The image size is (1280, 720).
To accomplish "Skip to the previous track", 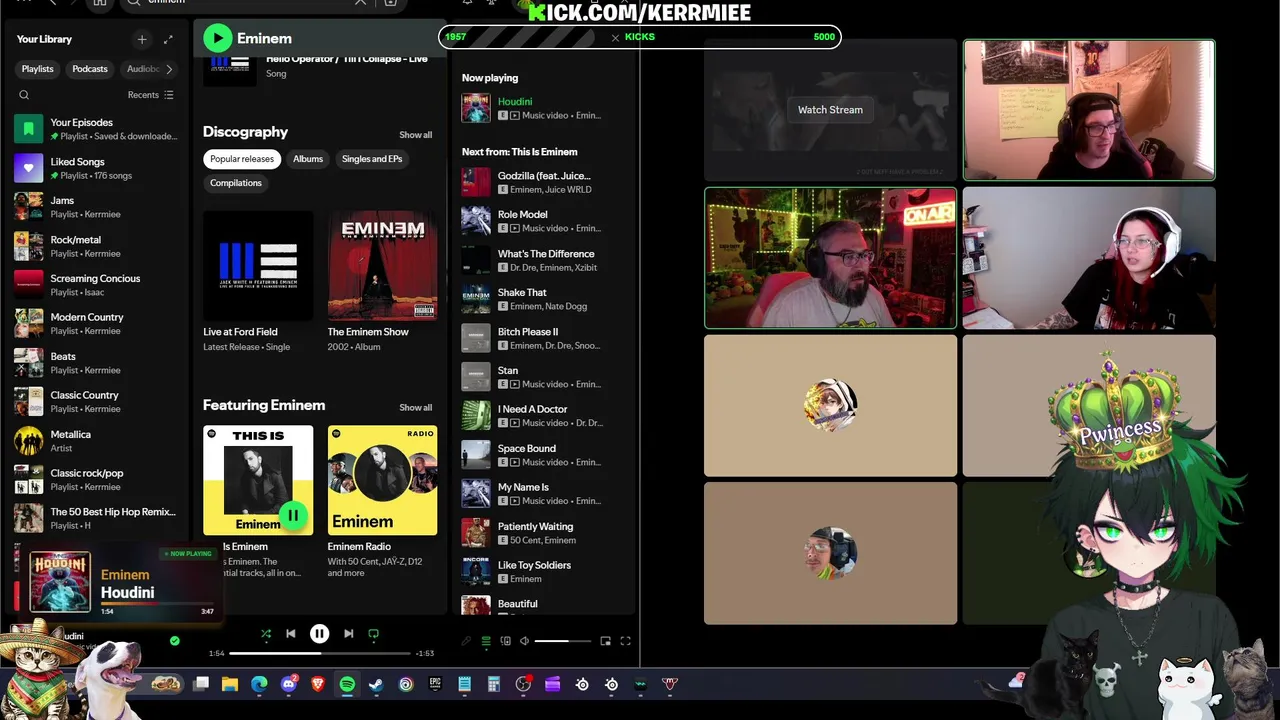I will (291, 634).
